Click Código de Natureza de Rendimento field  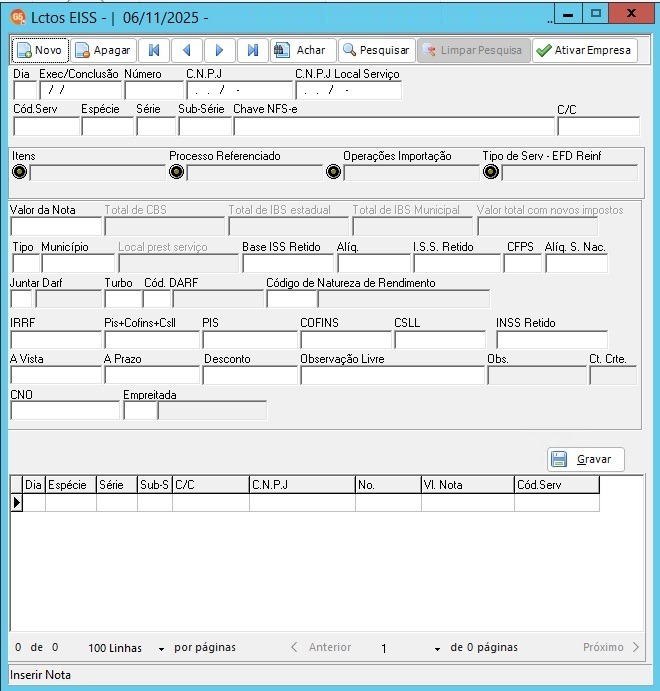click(292, 299)
